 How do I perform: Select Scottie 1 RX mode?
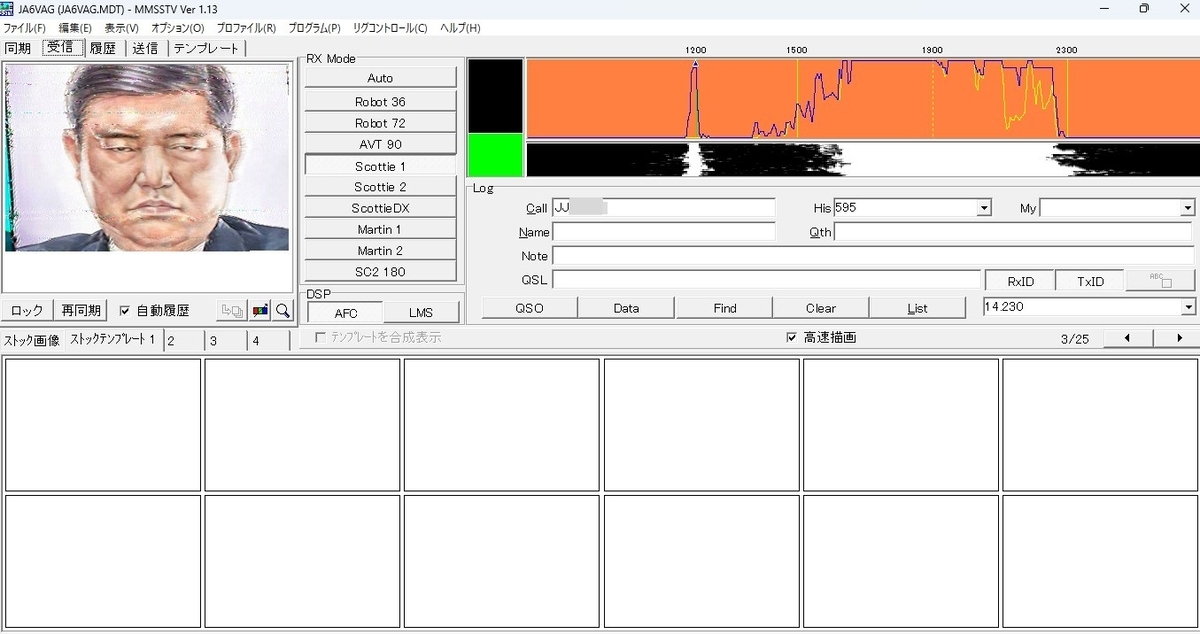coord(380,166)
